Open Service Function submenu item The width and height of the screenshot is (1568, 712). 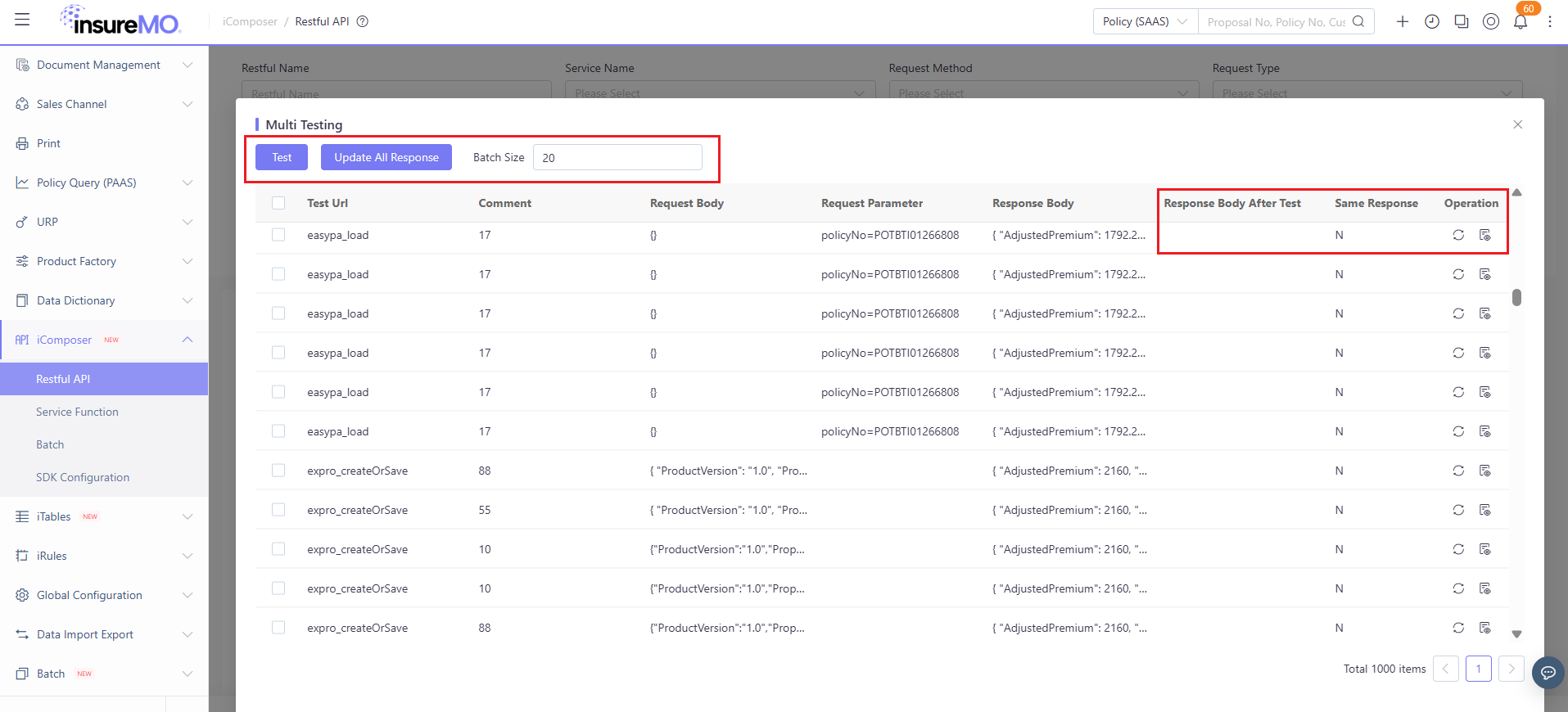click(x=104, y=412)
